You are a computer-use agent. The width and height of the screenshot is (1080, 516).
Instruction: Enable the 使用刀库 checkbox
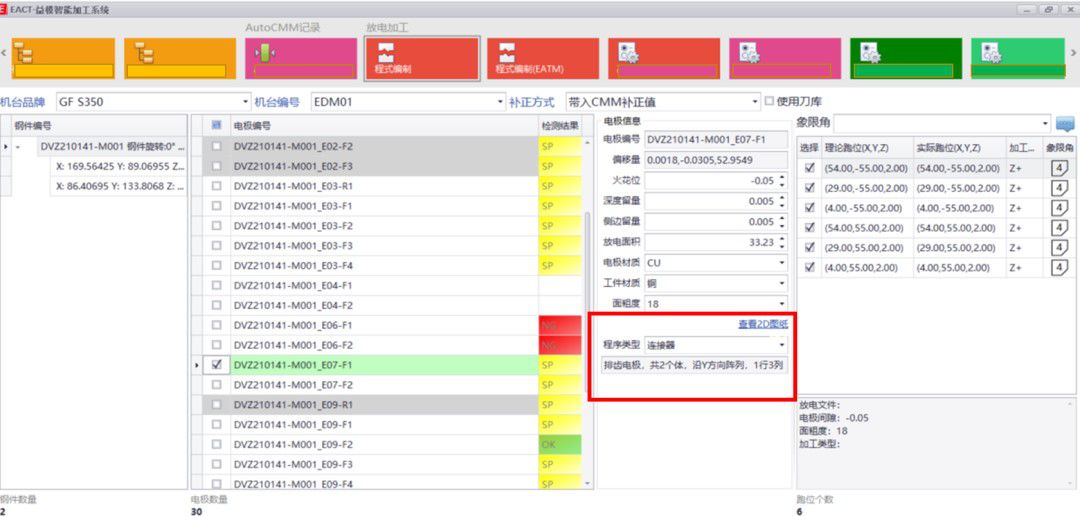770,101
